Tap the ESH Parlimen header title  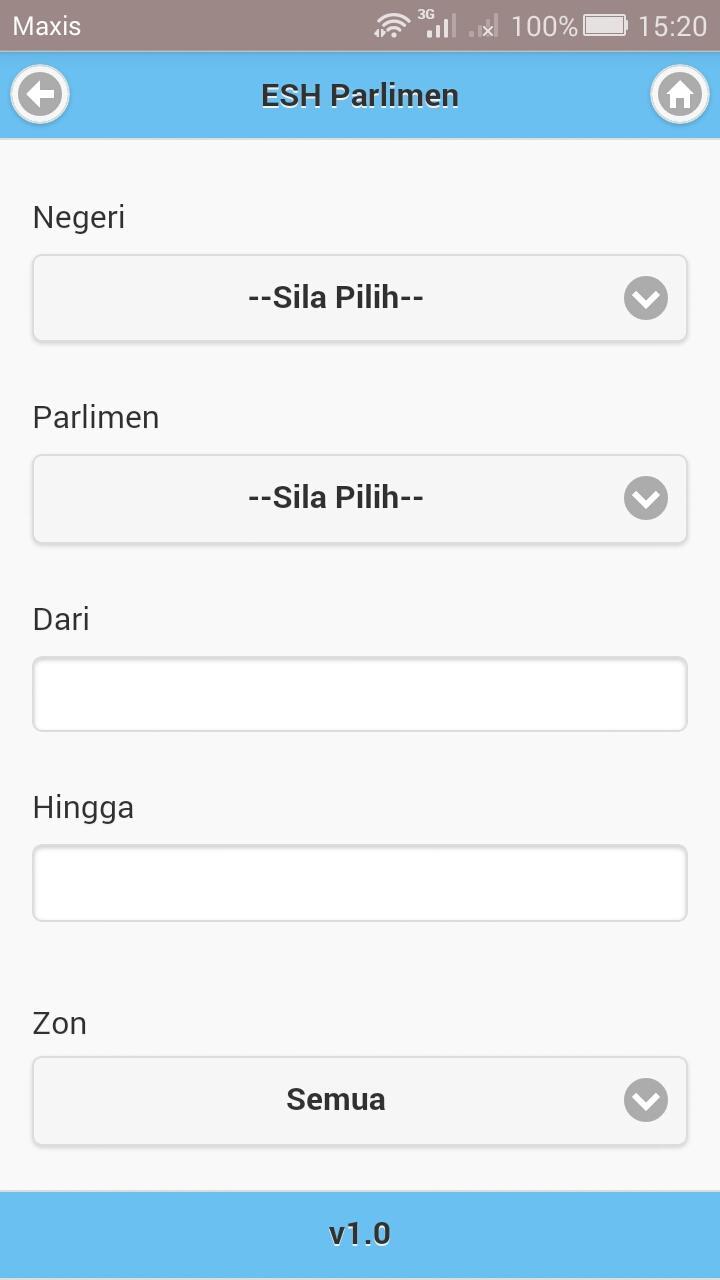pyautogui.click(x=360, y=95)
